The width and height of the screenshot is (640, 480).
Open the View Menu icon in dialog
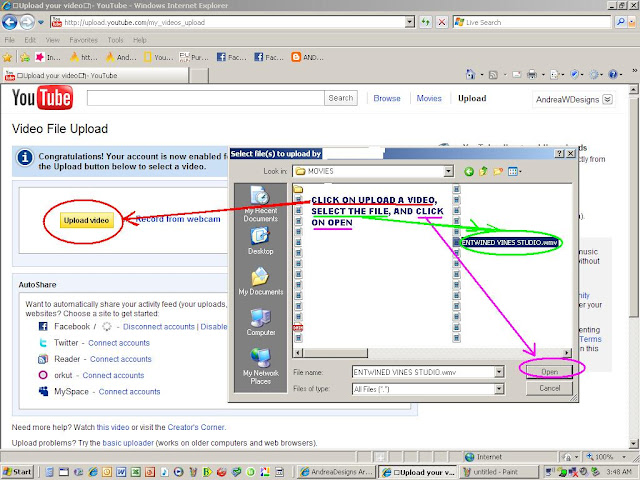pyautogui.click(x=514, y=171)
